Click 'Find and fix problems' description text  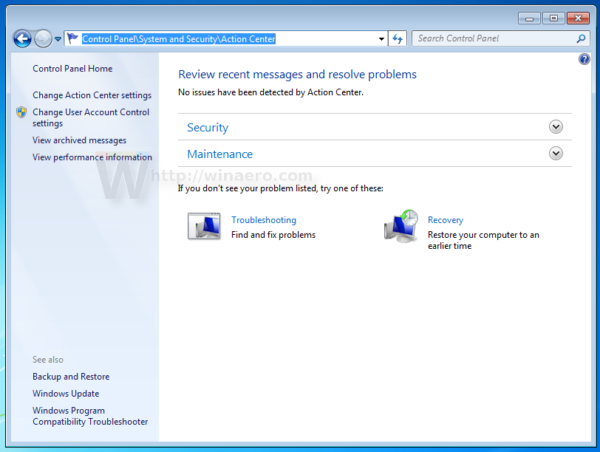(x=273, y=235)
